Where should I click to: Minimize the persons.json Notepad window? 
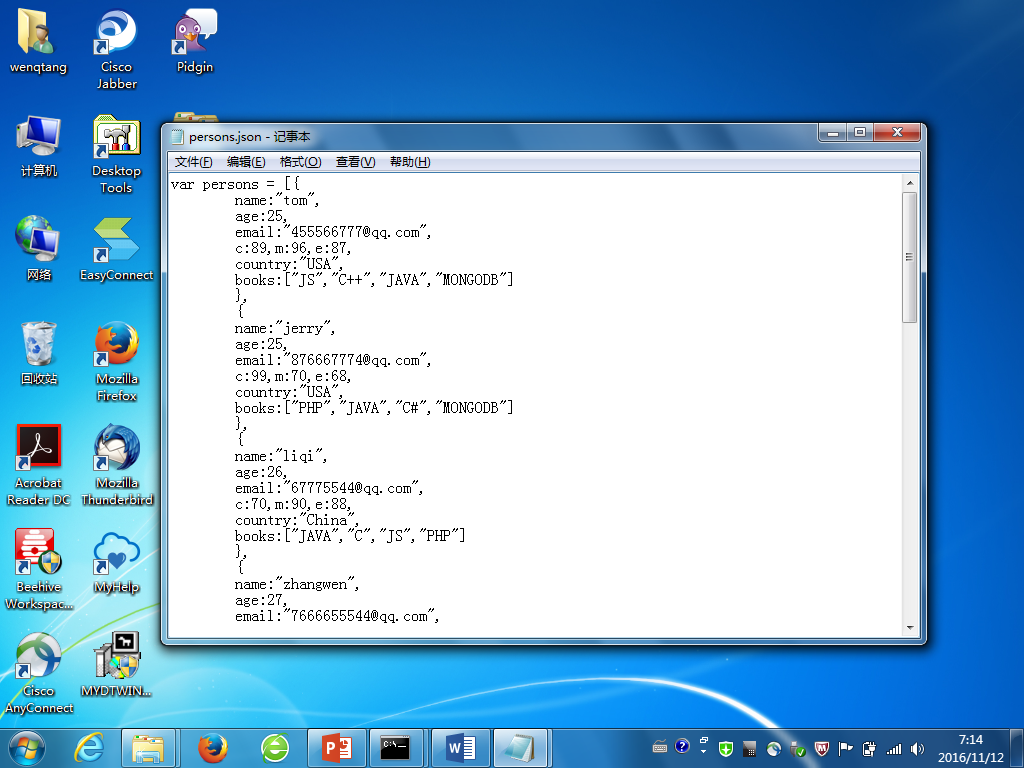[x=833, y=133]
